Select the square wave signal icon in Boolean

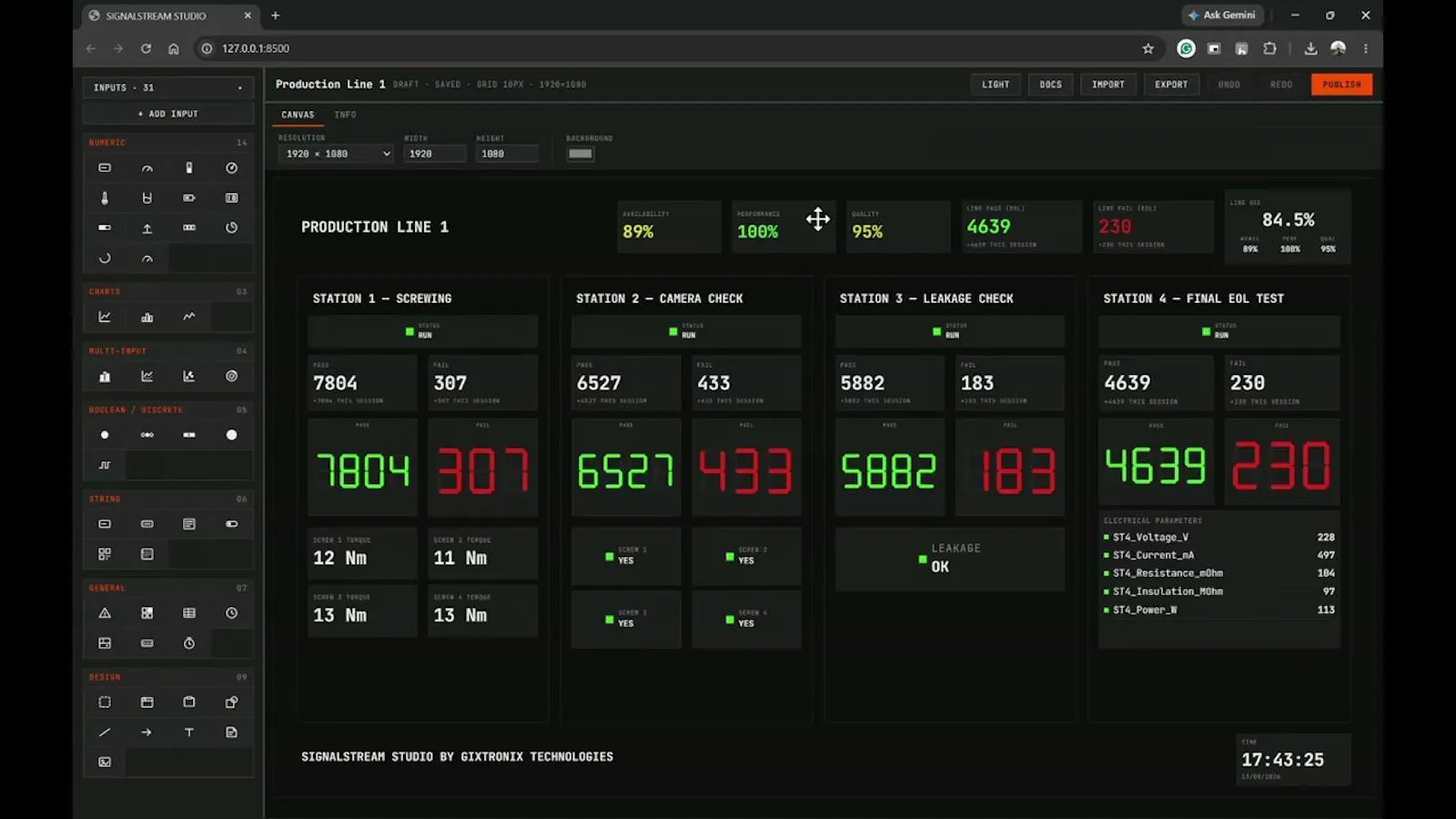click(x=105, y=465)
